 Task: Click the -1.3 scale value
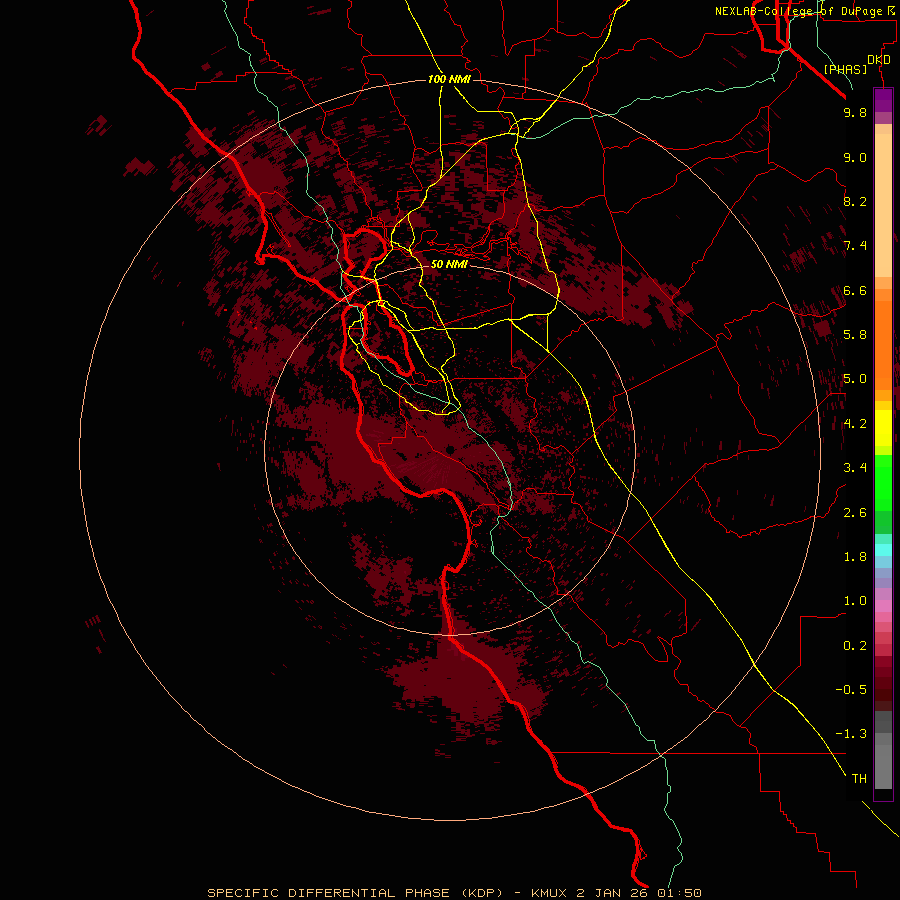point(851,734)
